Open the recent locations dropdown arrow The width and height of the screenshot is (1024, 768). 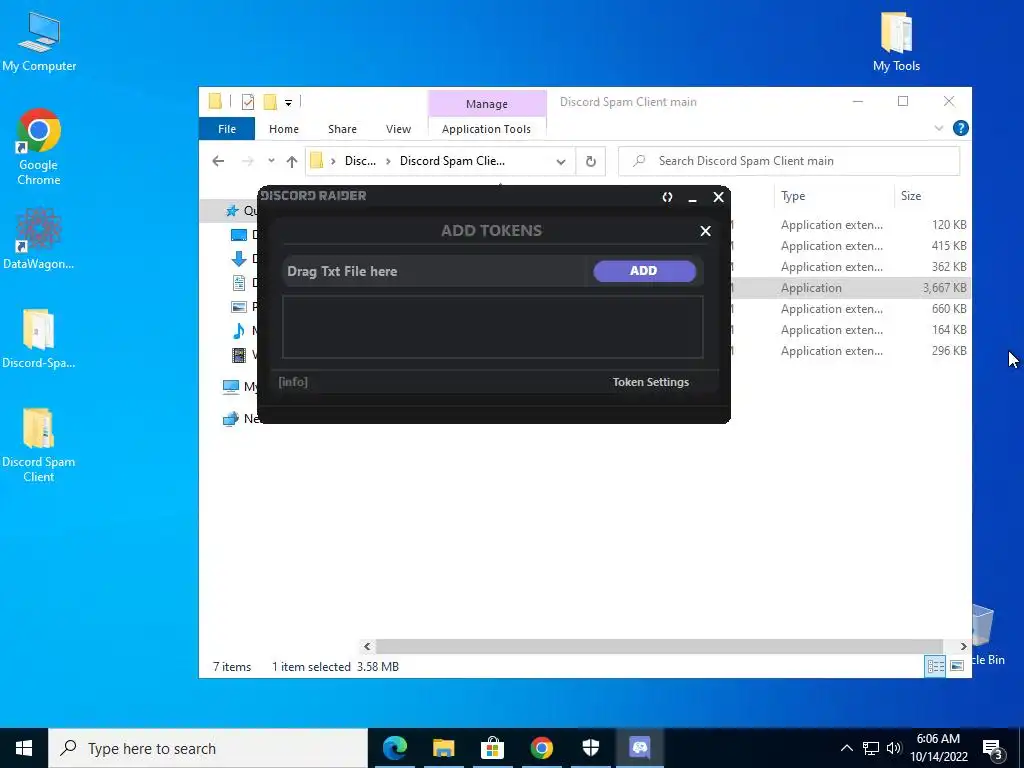[271, 161]
